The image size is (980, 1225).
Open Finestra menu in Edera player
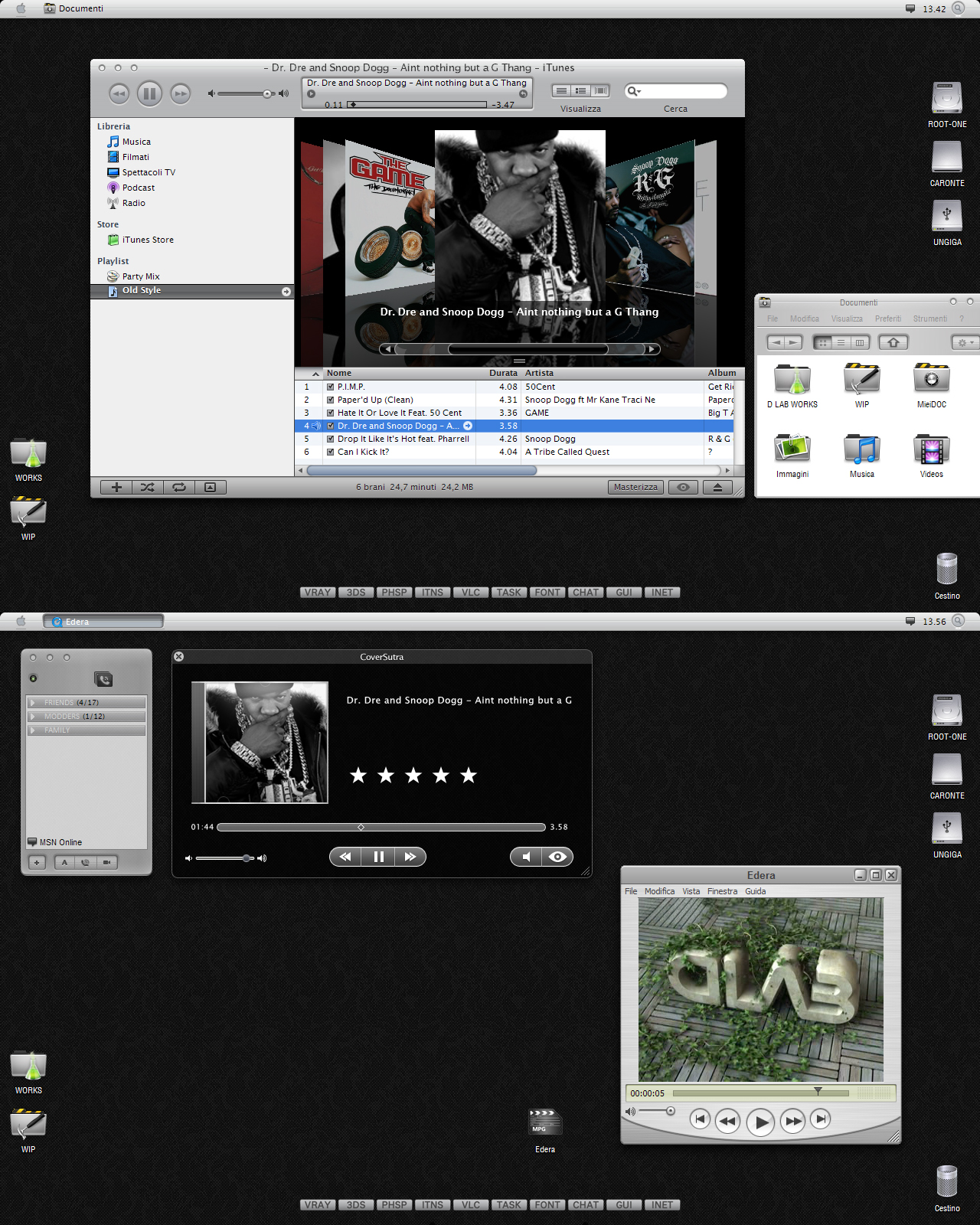(x=722, y=891)
